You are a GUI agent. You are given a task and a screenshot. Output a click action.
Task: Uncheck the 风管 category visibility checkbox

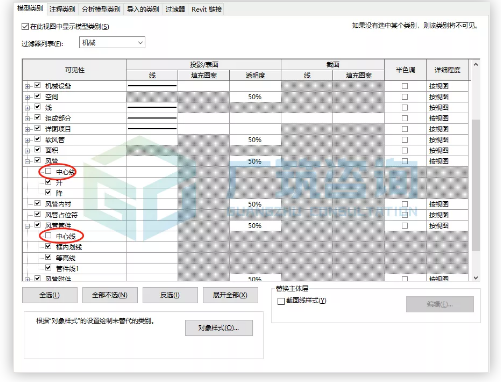(x=38, y=160)
